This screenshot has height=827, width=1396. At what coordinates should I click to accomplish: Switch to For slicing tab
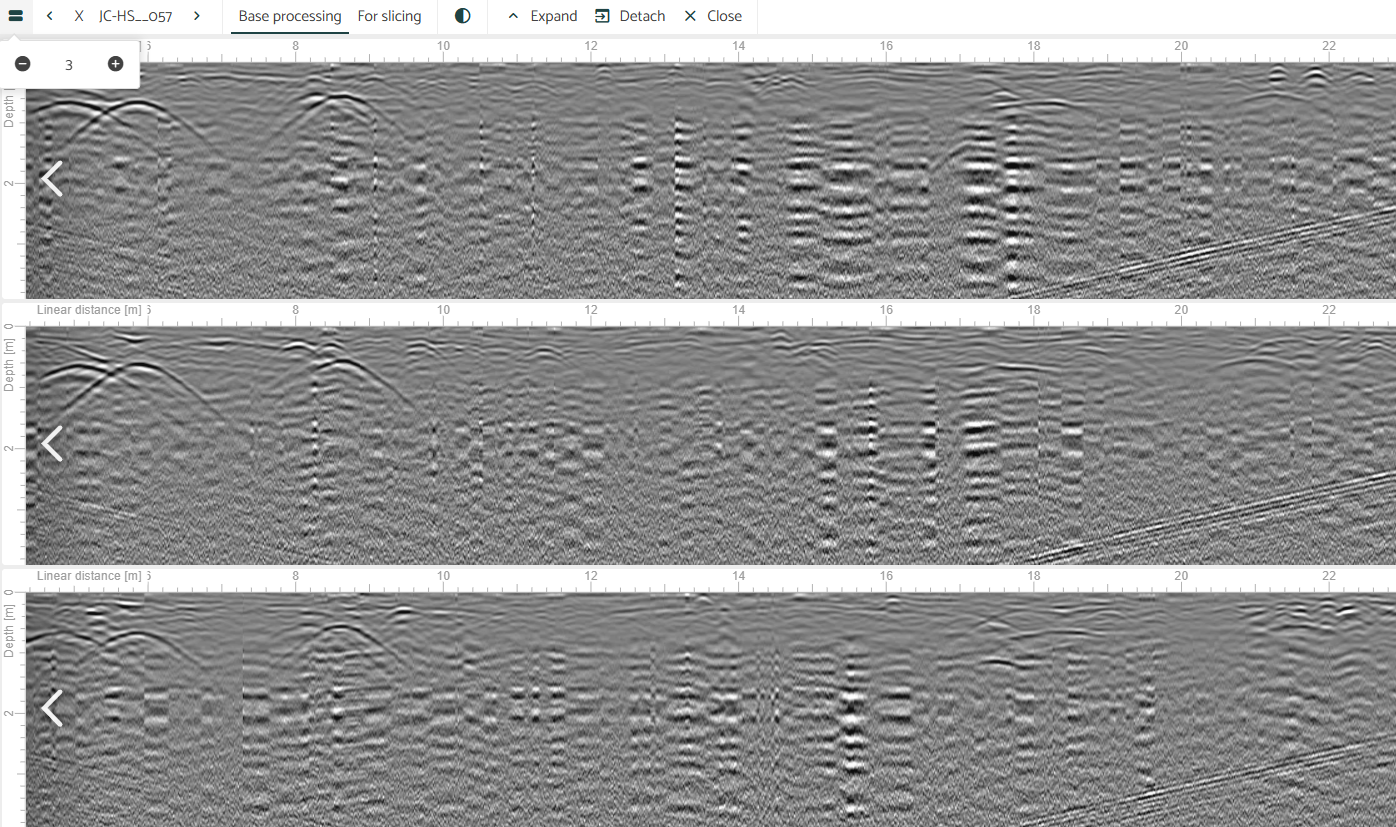[x=390, y=16]
